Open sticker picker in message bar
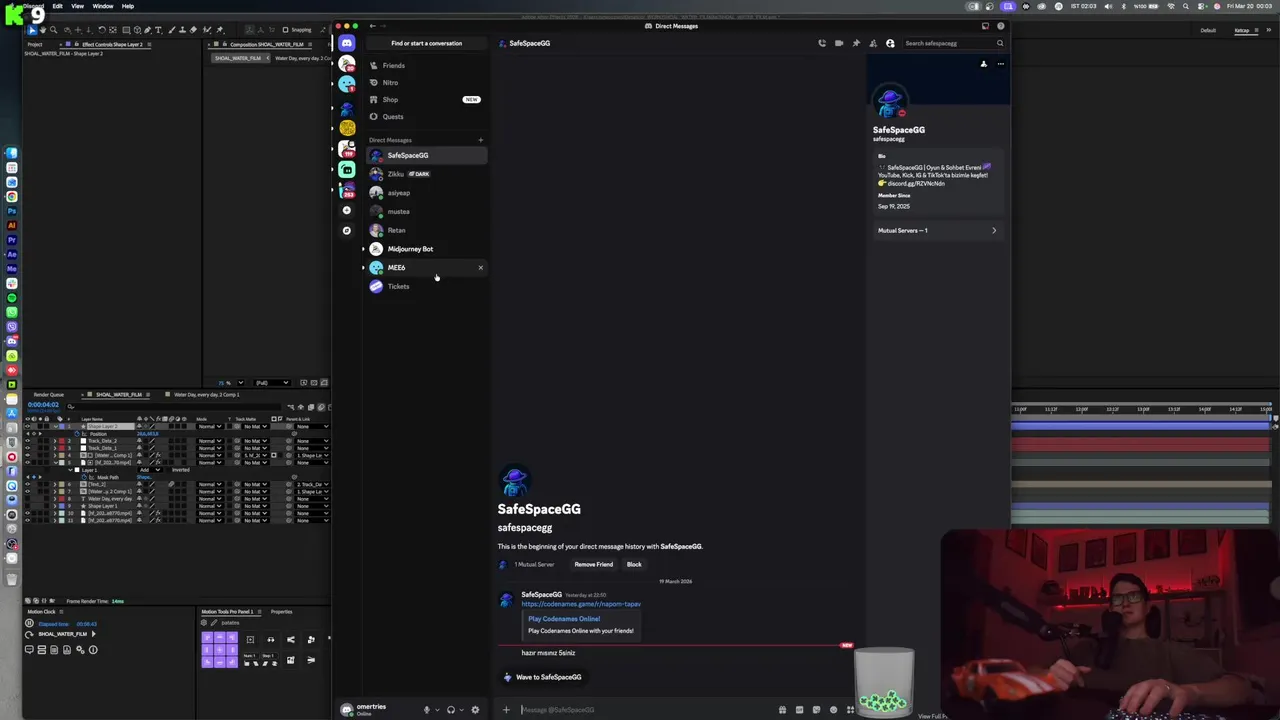1280x720 pixels. tap(816, 710)
